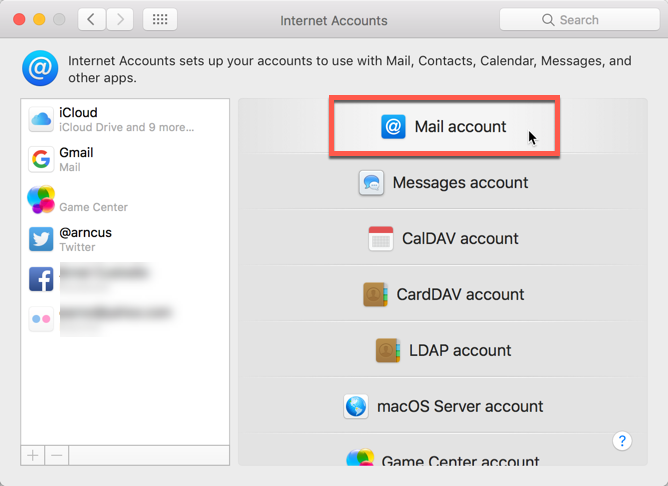Click the Search field in the toolbar
The width and height of the screenshot is (668, 486).
pos(579,20)
